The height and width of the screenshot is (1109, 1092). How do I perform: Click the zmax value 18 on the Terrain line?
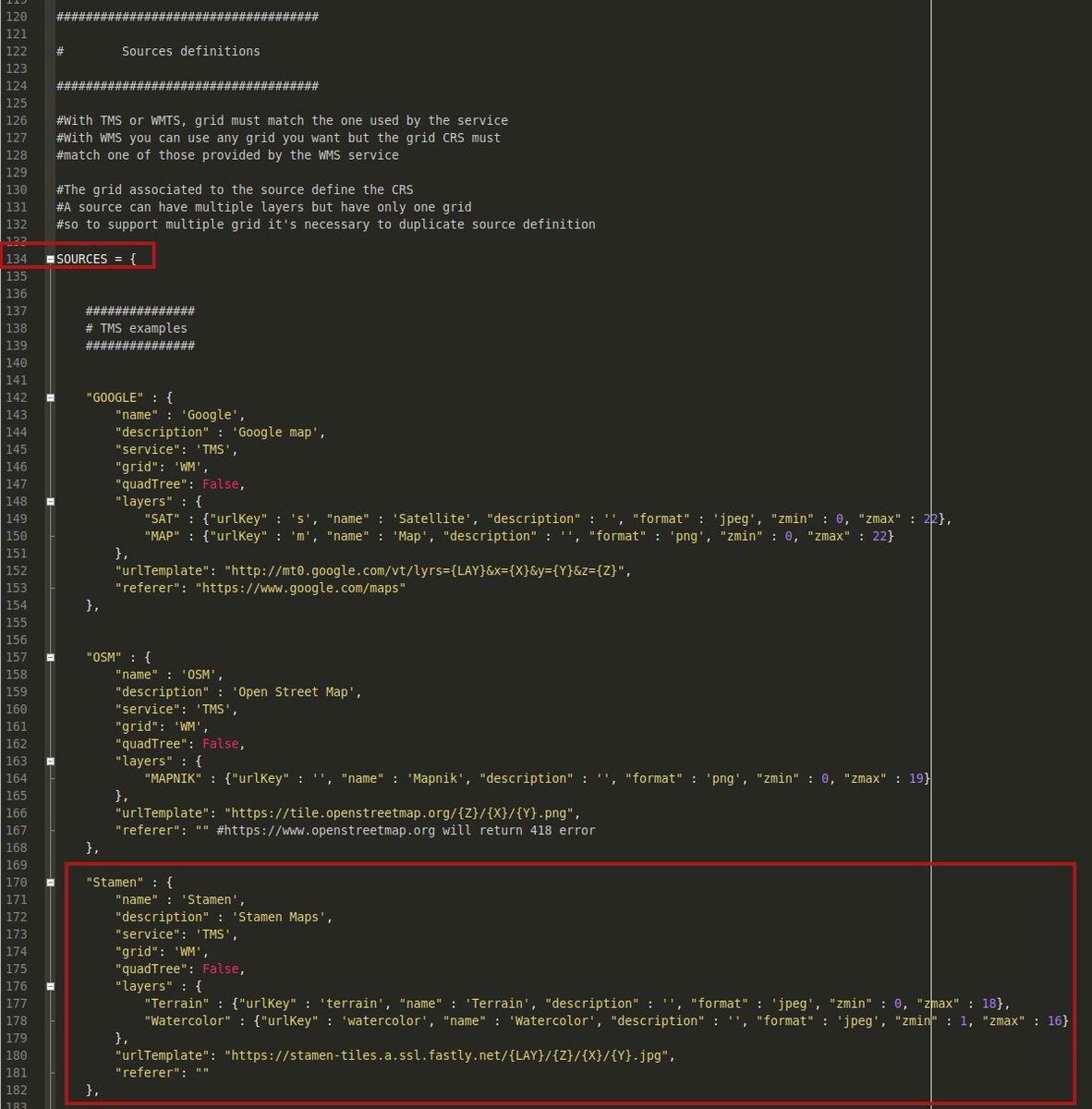coord(989,1004)
